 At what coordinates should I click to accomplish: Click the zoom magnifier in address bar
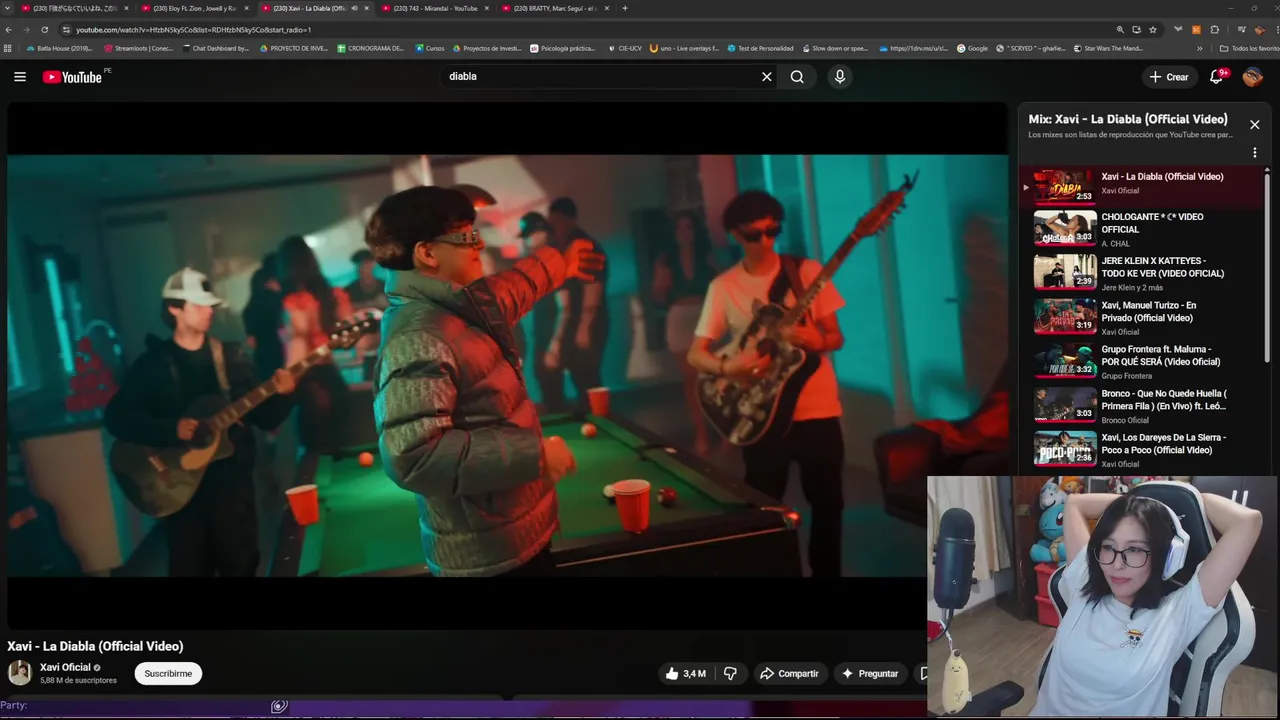point(1121,30)
